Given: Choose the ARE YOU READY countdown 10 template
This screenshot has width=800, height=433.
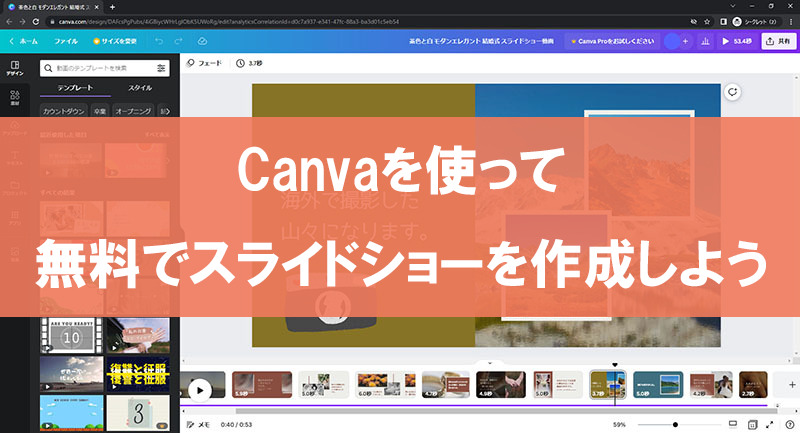Looking at the screenshot, I should tap(71, 335).
